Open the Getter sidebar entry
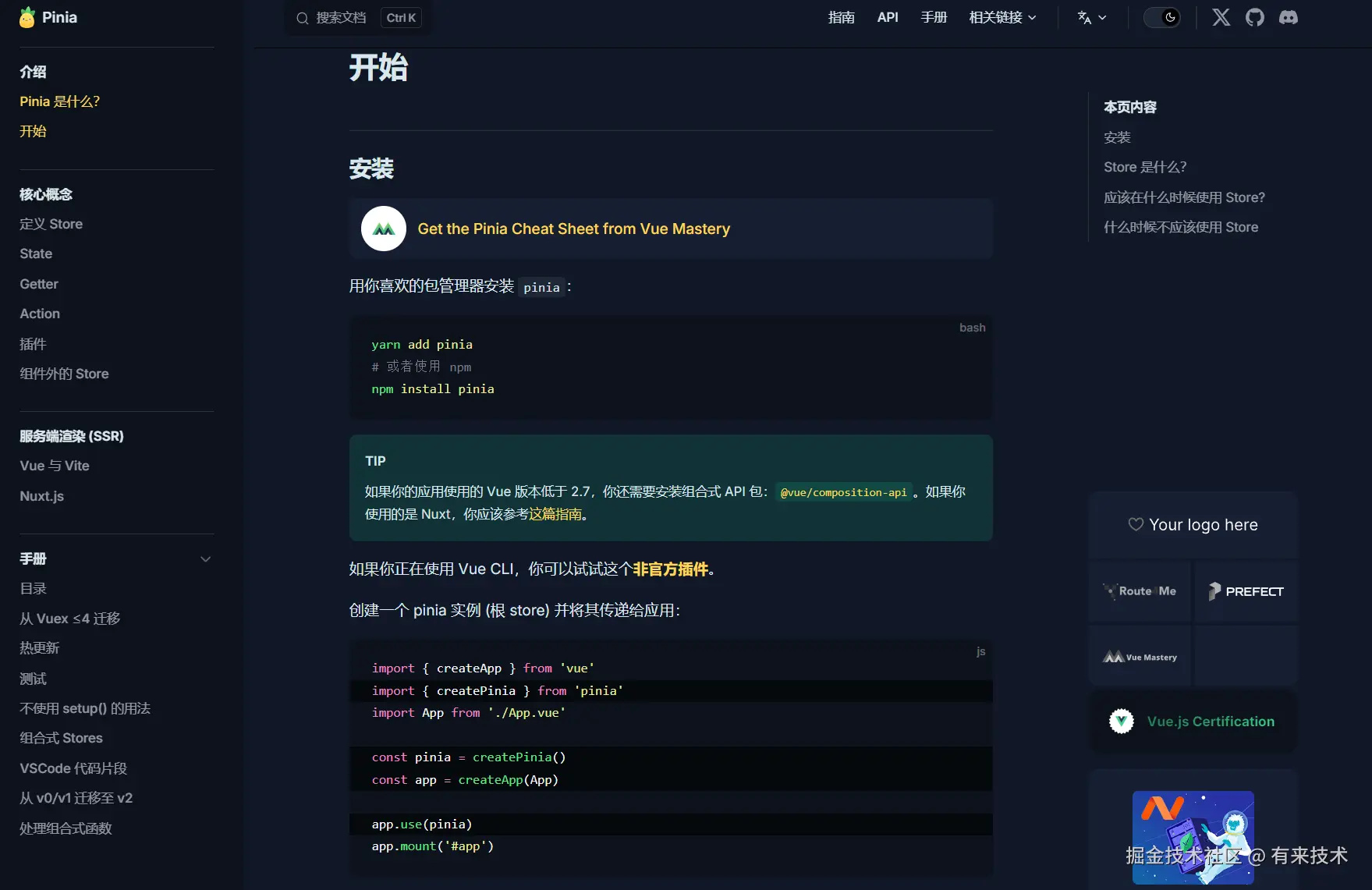Screen dimensions: 1372x890 [x=39, y=284]
